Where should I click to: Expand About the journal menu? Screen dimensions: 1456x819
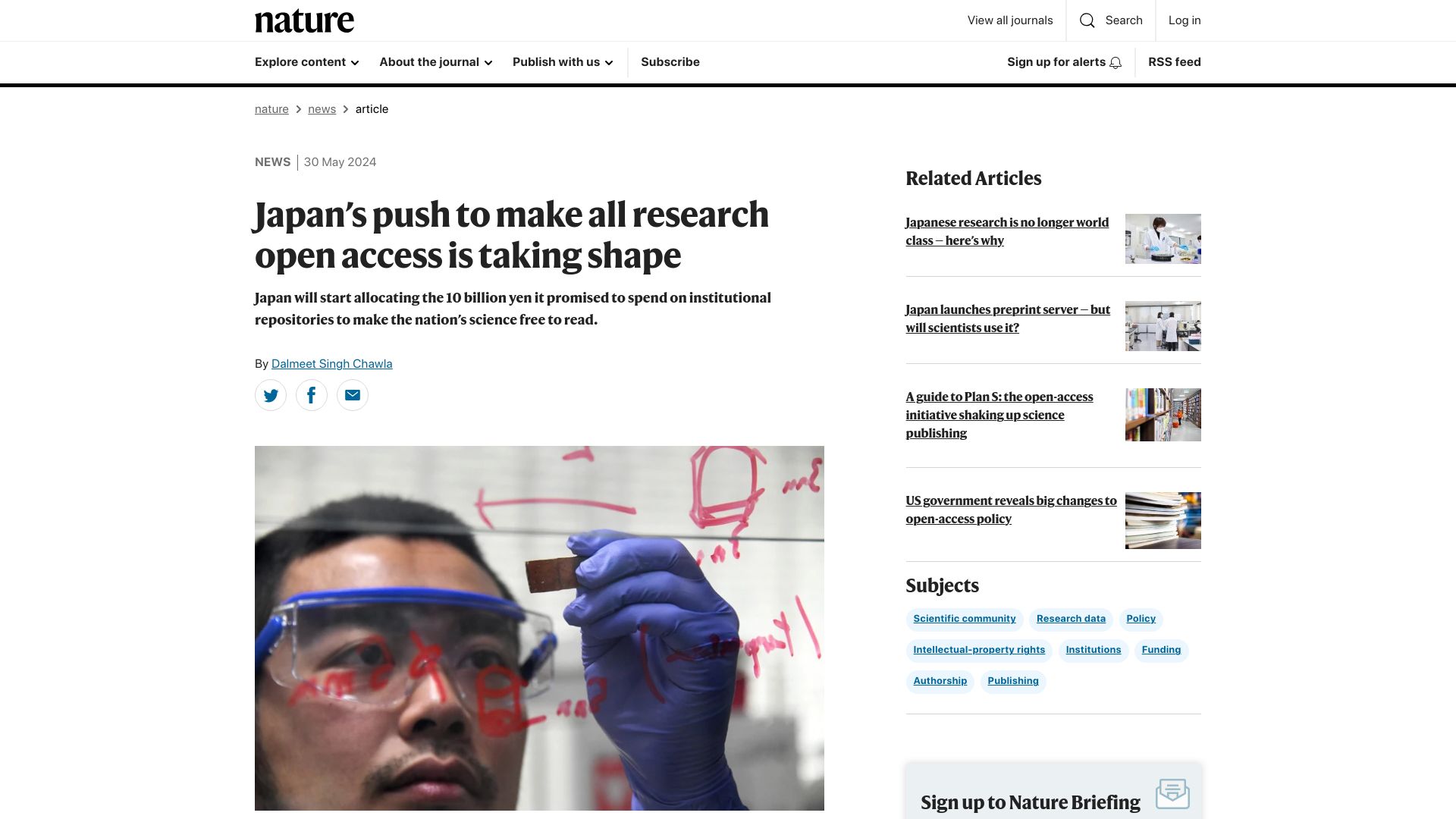(x=435, y=62)
